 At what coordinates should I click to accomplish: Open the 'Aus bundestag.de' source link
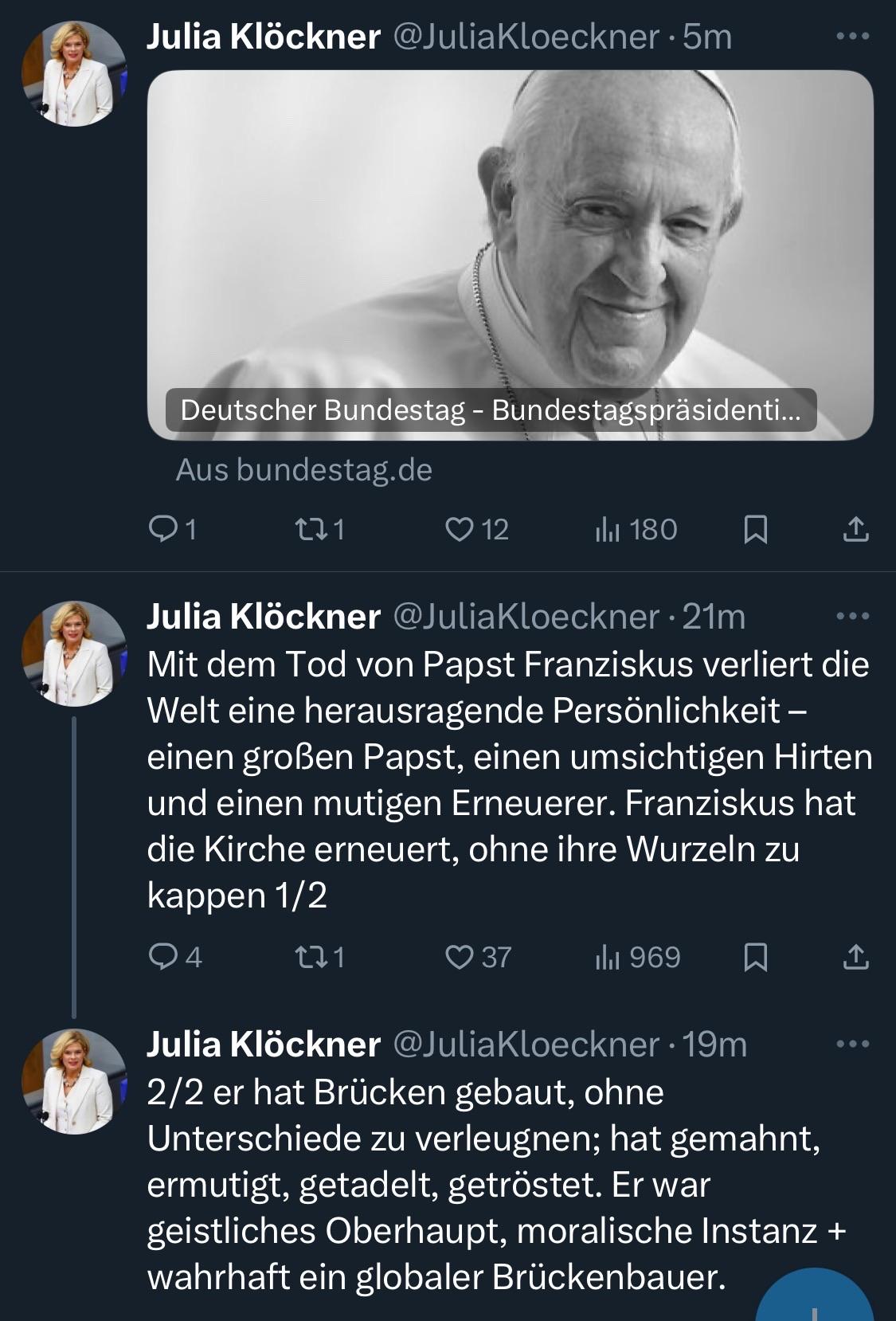pos(304,470)
